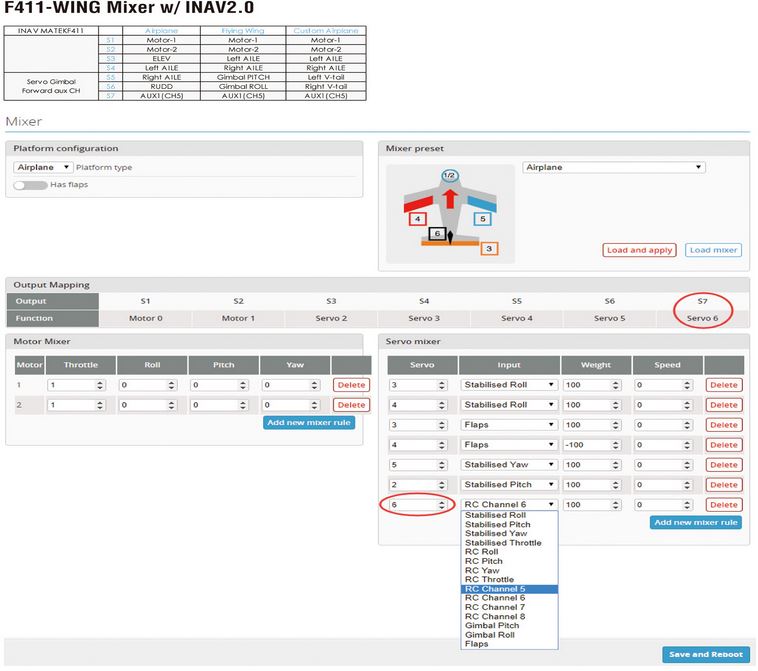Click the Motor 0 function cell
Image resolution: width=758 pixels, height=671 pixels.
(x=146, y=319)
